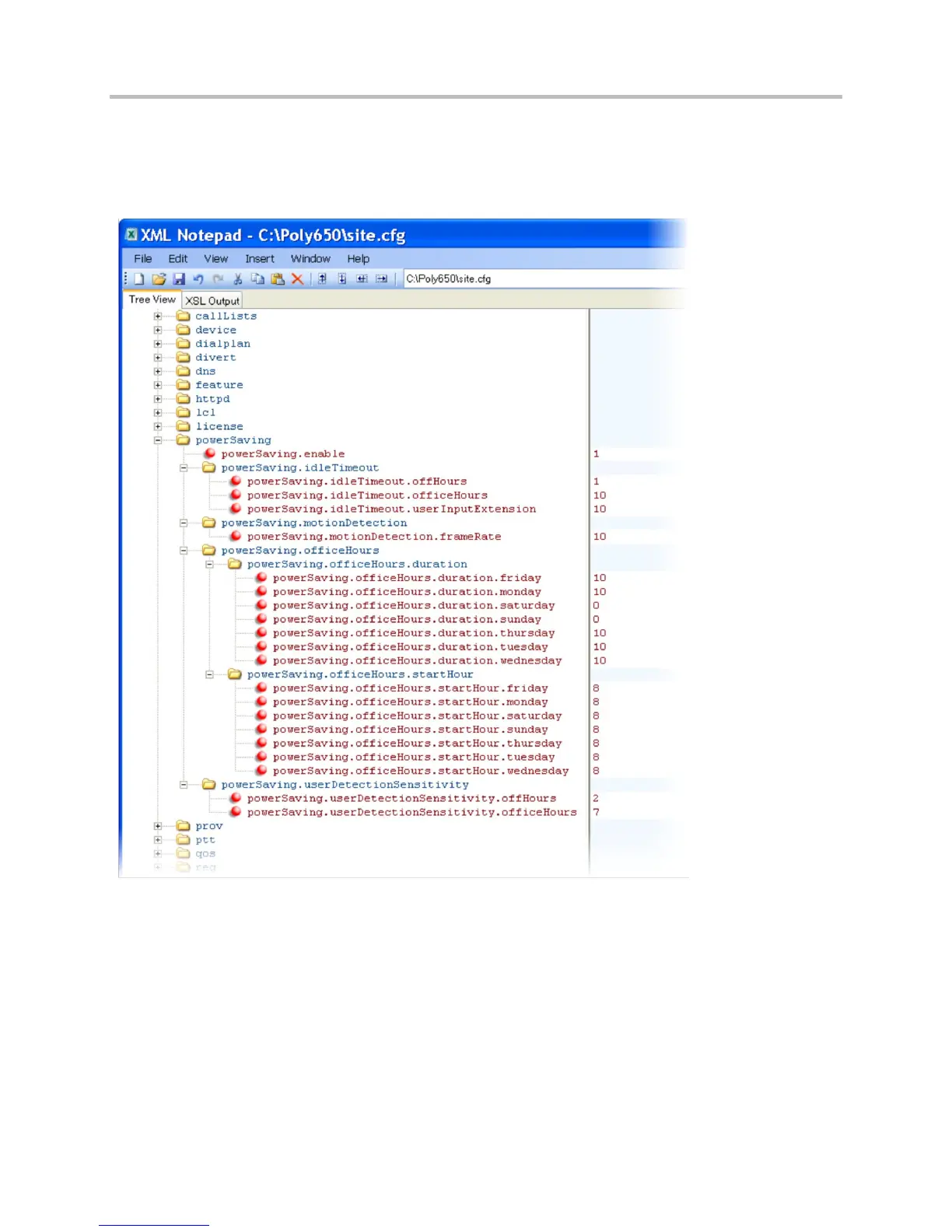Nudge the node up

[322, 278]
